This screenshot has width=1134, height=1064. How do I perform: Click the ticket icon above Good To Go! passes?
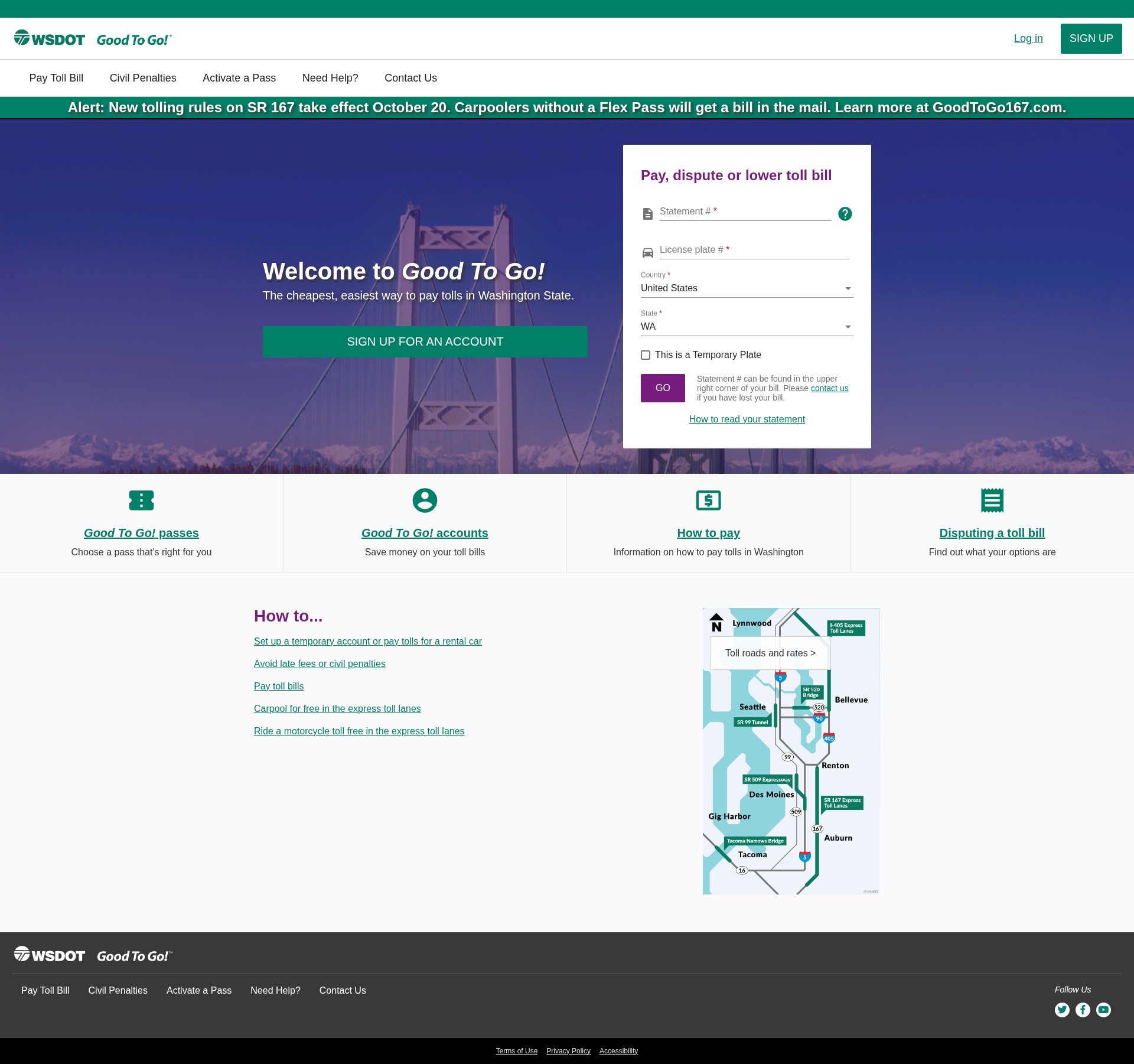click(x=141, y=500)
